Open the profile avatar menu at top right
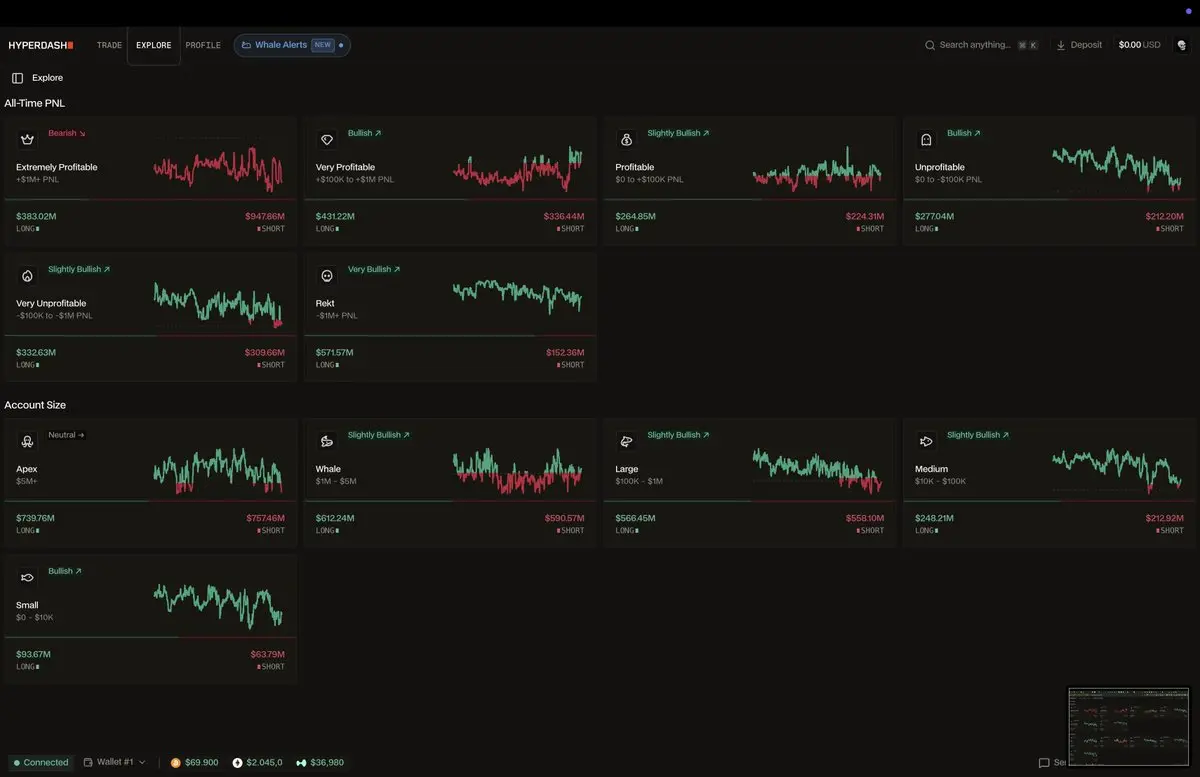The image size is (1200, 777). (x=1182, y=45)
